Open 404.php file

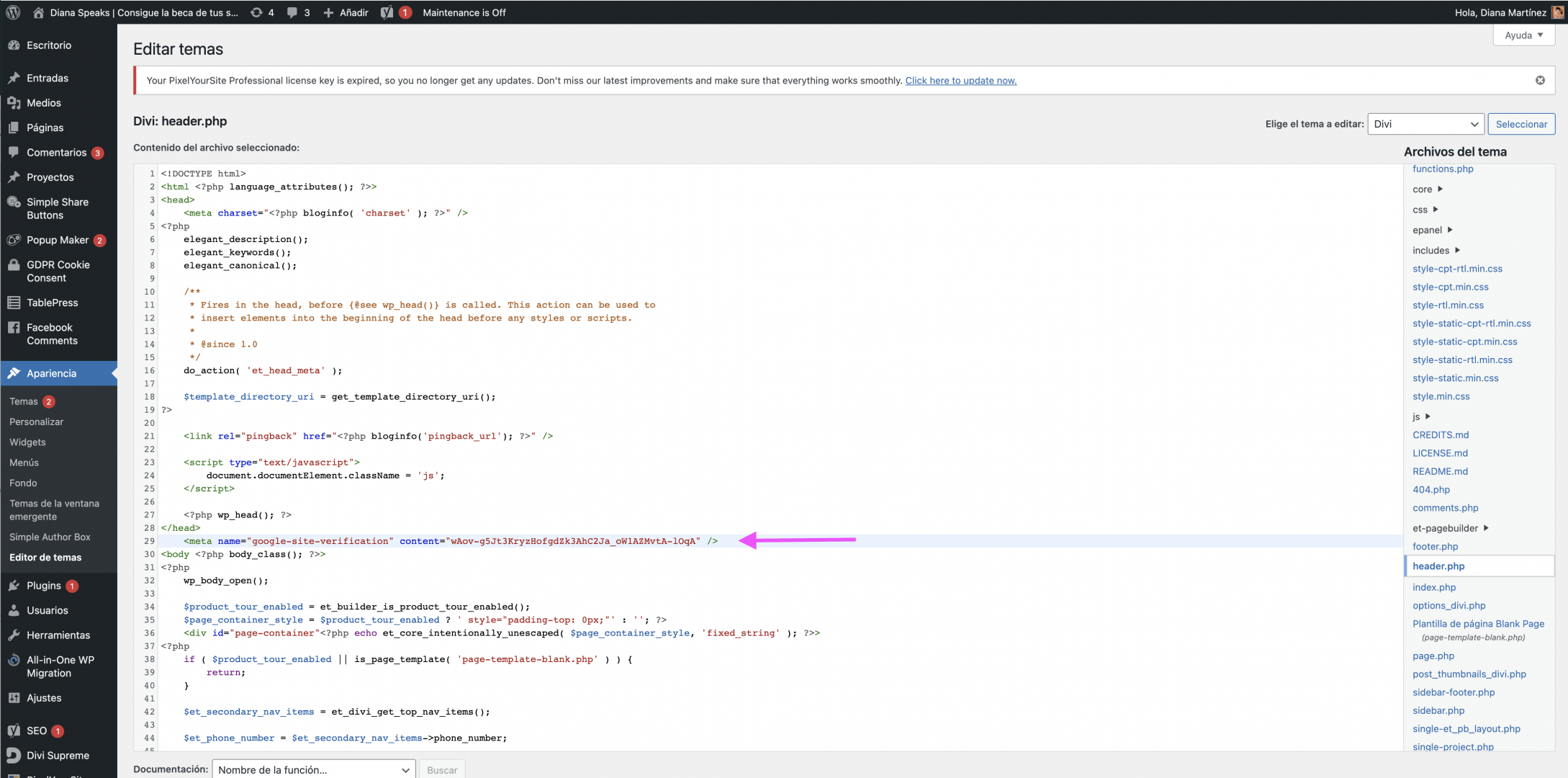[x=1431, y=489]
